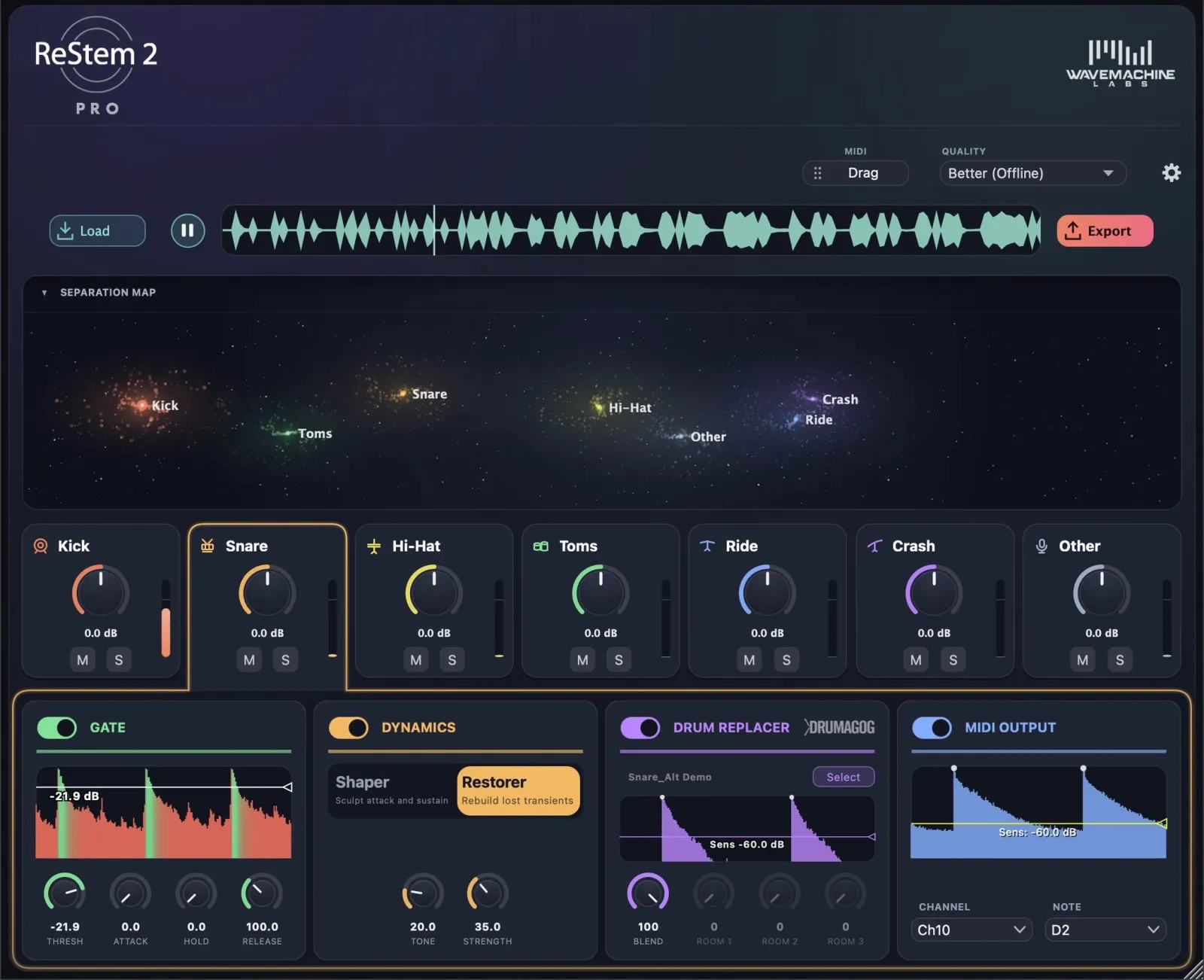Click the MIDI drag handle dots
This screenshot has height=980, width=1204.
pyautogui.click(x=817, y=173)
